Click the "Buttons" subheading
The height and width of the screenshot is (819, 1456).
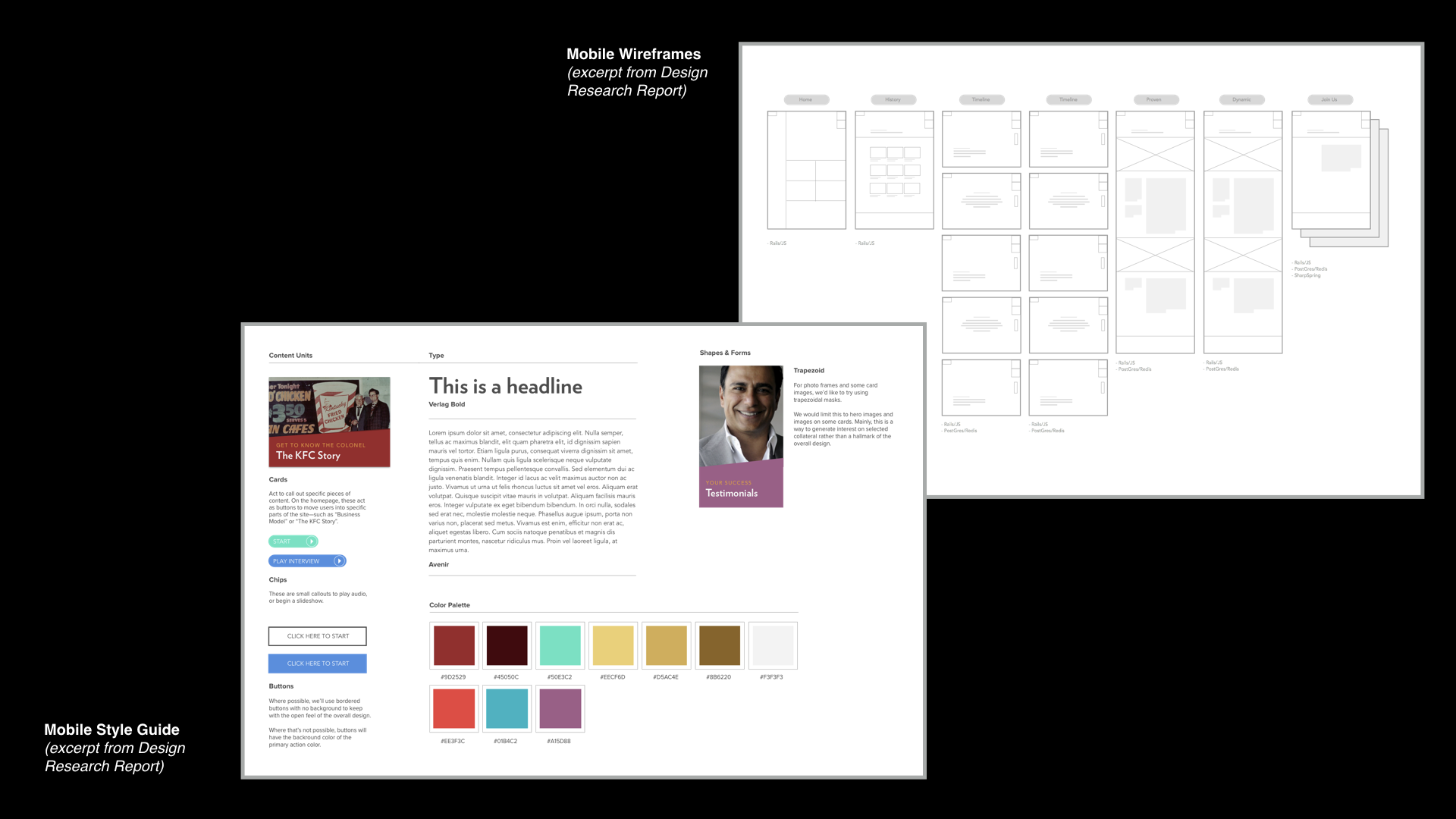281,686
